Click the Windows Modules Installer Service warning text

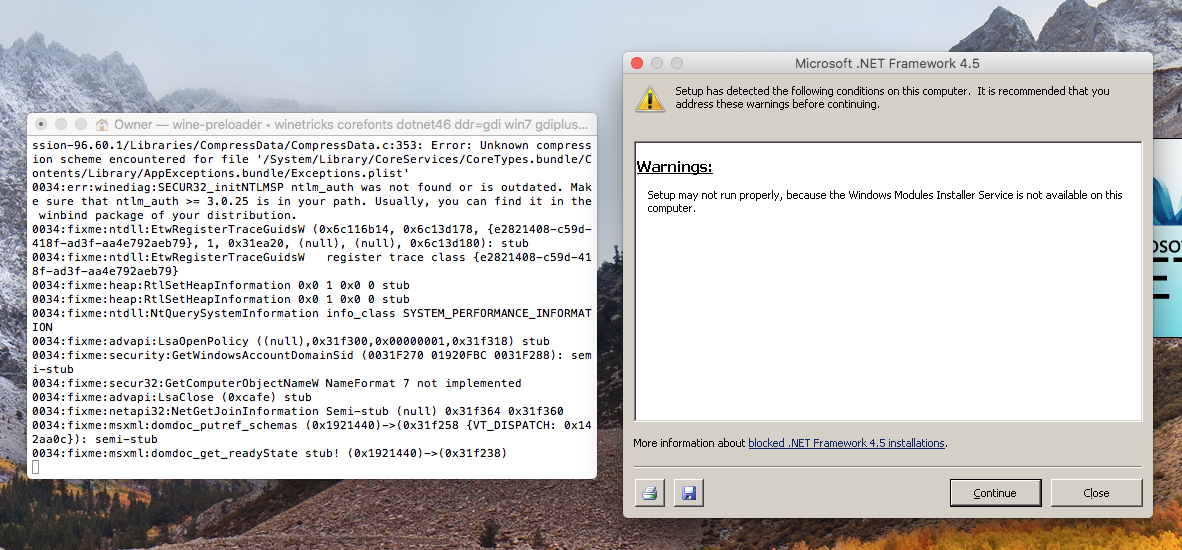point(885,201)
